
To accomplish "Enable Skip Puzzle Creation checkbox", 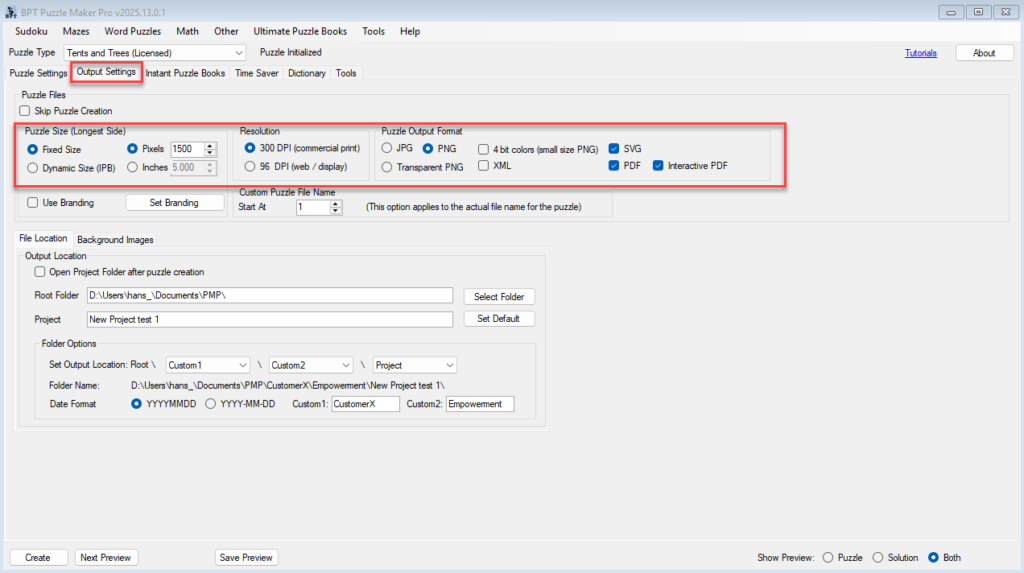I will pos(26,111).
